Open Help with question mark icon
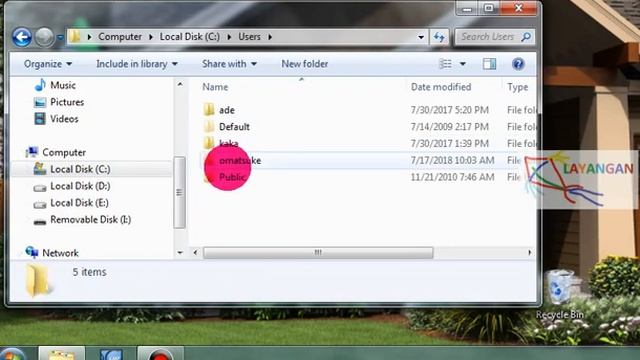Viewport: 640px width, 360px height. (518, 64)
